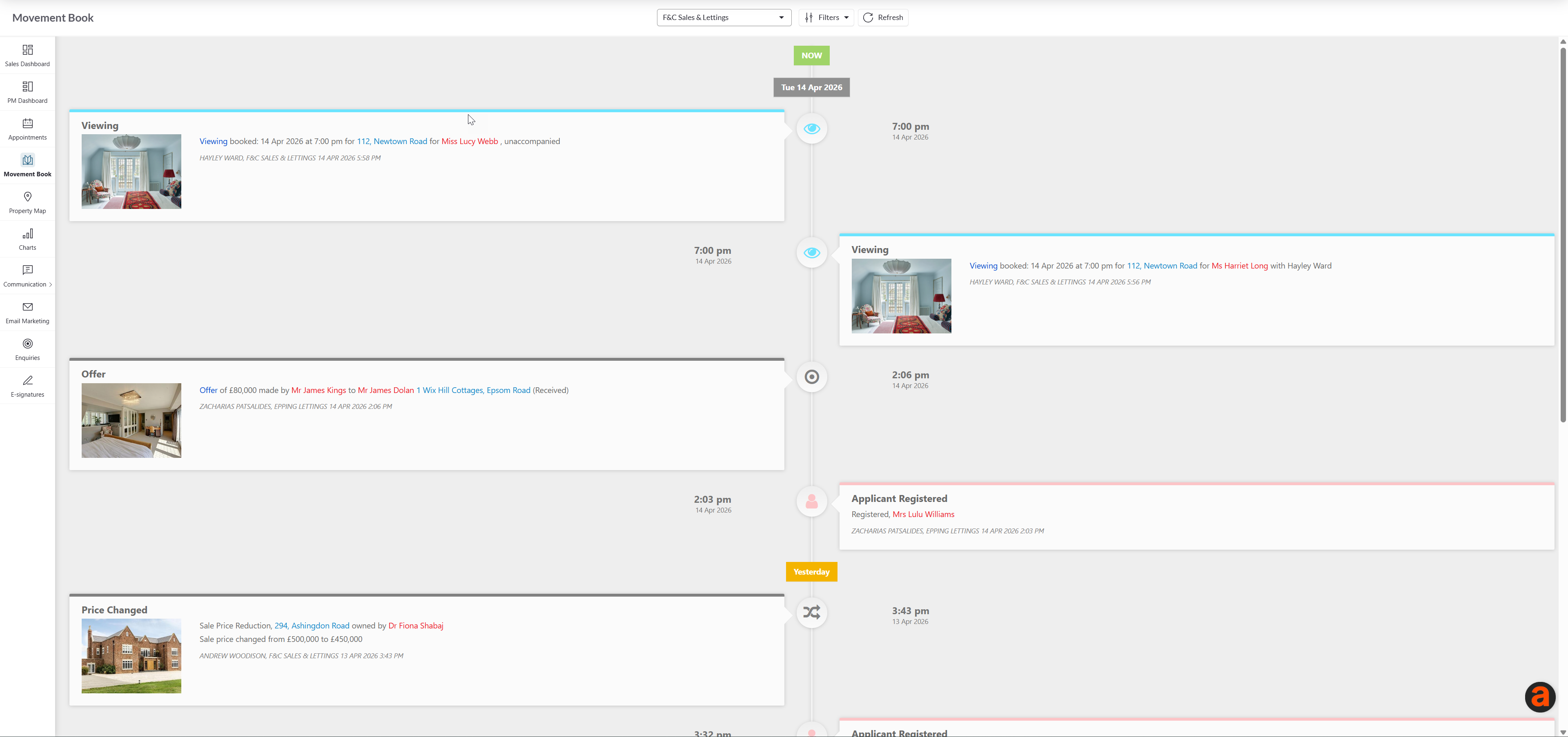1568x737 pixels.
Task: Click the eye icon for Harriet Long viewing
Action: click(811, 253)
